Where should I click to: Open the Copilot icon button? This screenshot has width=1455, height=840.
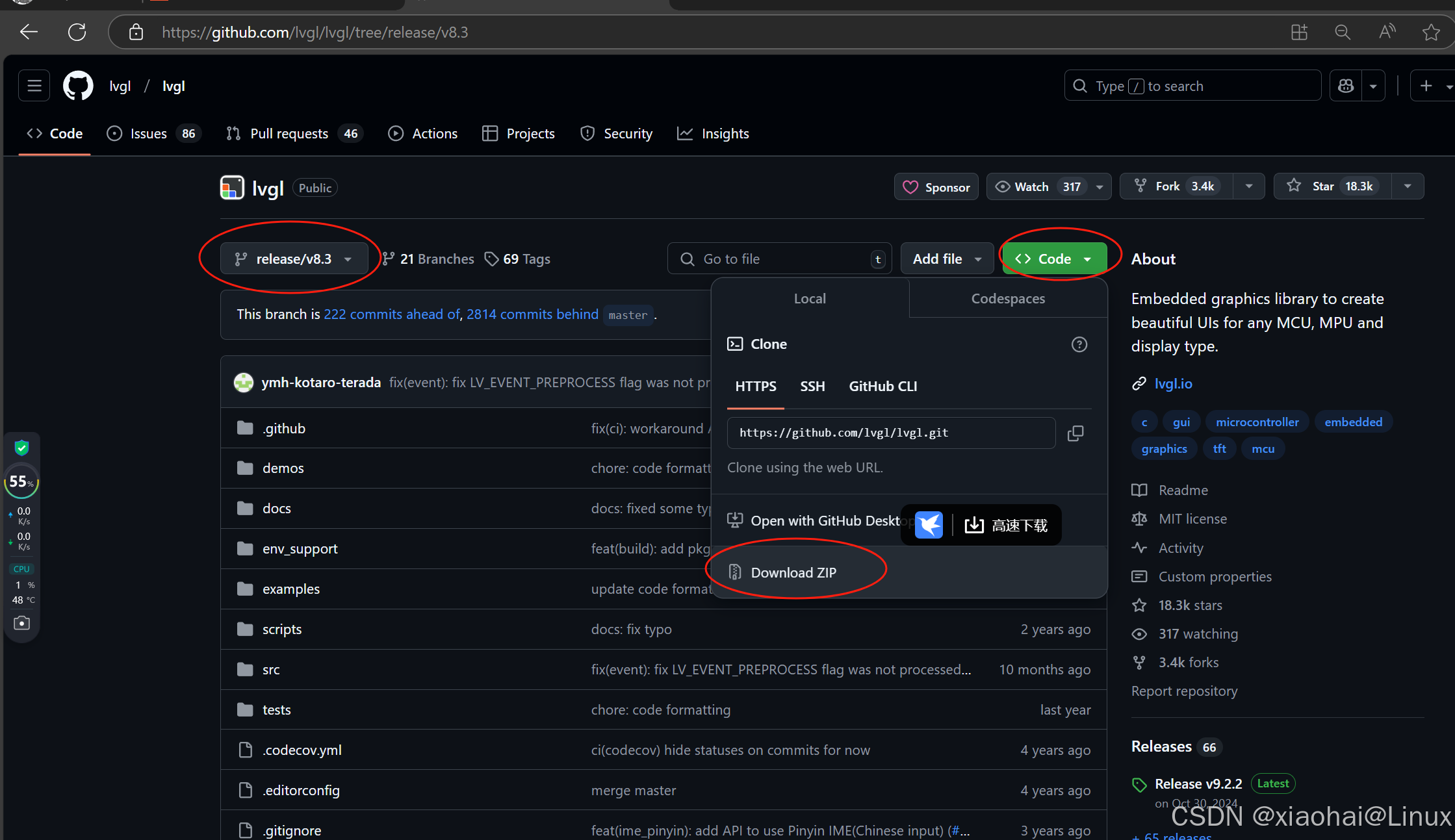coord(1346,86)
